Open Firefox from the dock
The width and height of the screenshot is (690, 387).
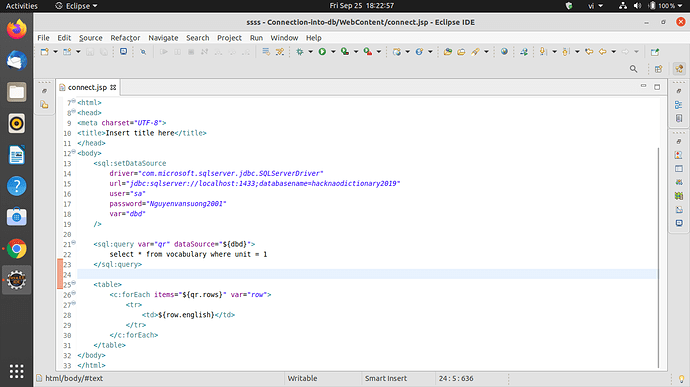point(16,29)
